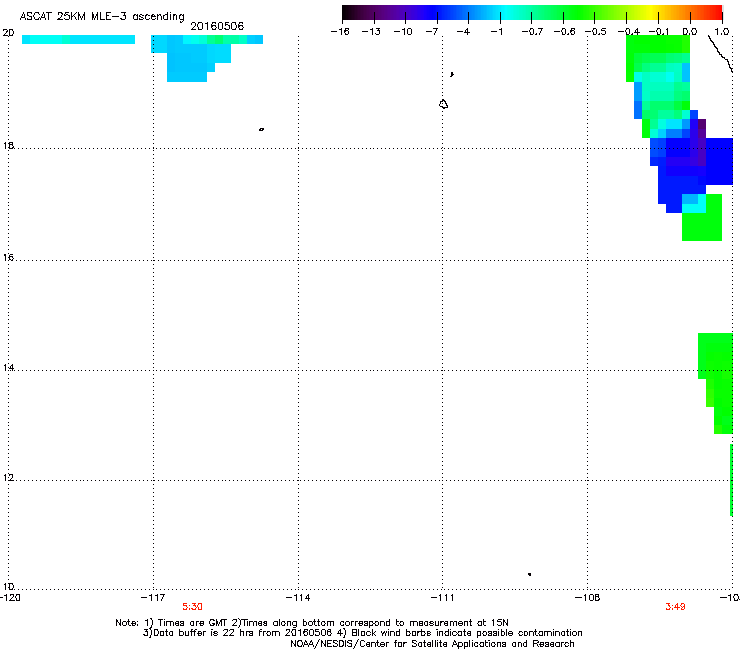Click the "-1" color bar label
Image resolution: width=740 pixels, height=650 pixels.
click(496, 32)
